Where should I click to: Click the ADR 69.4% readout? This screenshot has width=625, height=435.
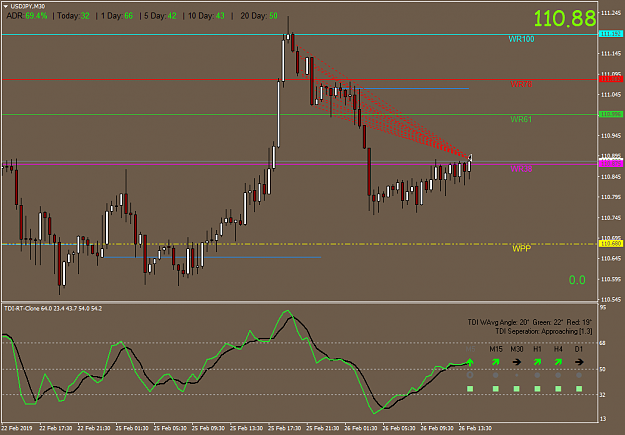click(27, 16)
